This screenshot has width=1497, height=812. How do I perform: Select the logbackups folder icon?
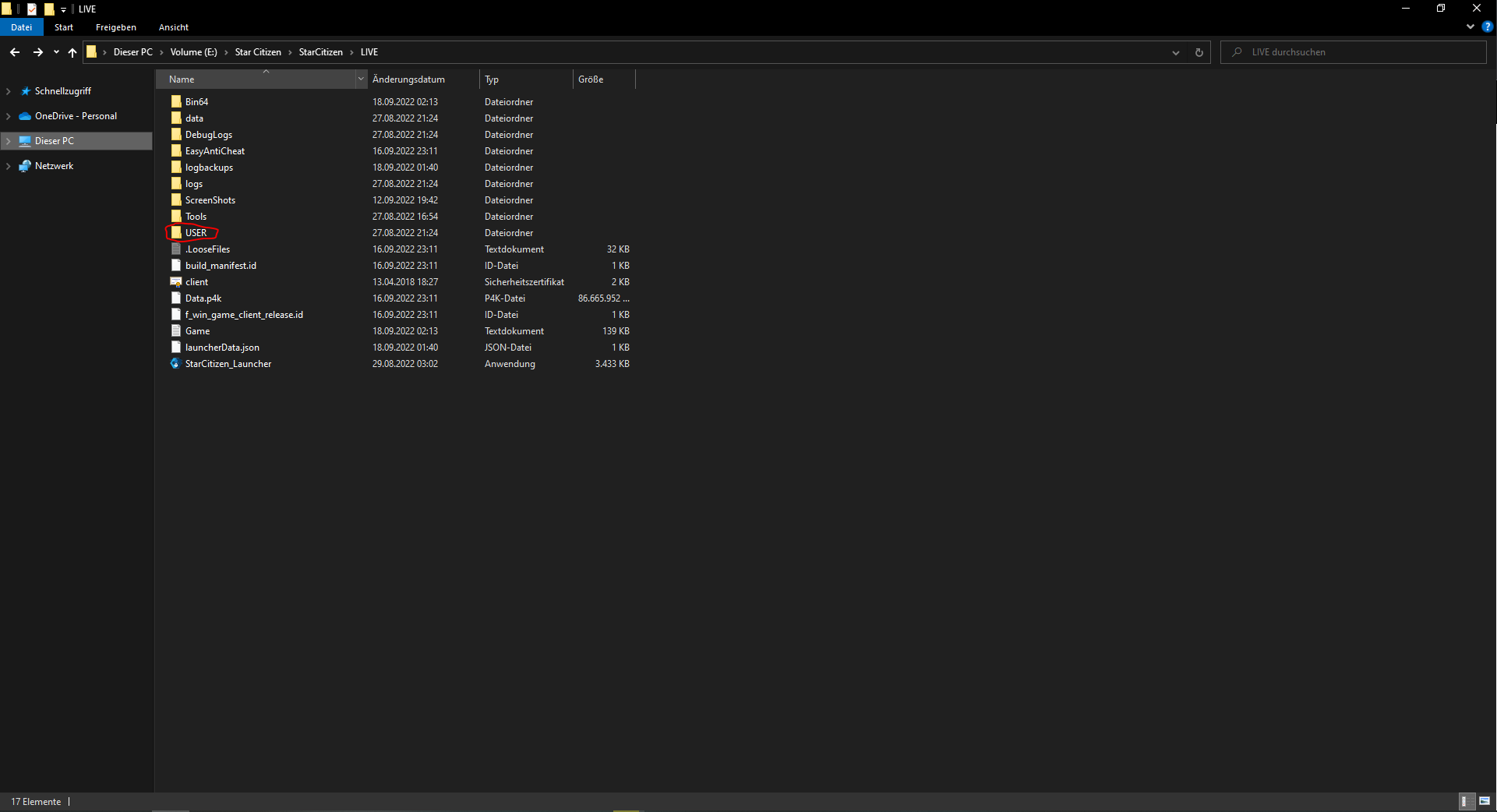point(176,167)
